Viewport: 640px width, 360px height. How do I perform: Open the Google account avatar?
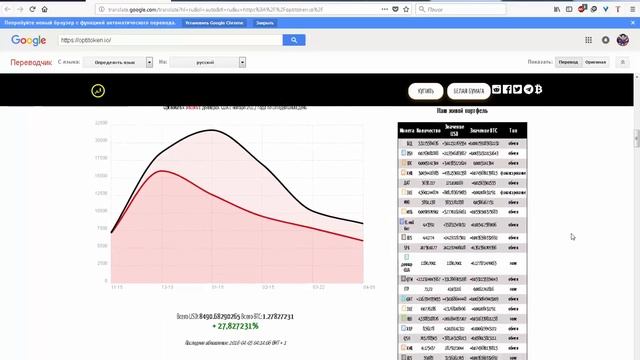[x=623, y=40]
